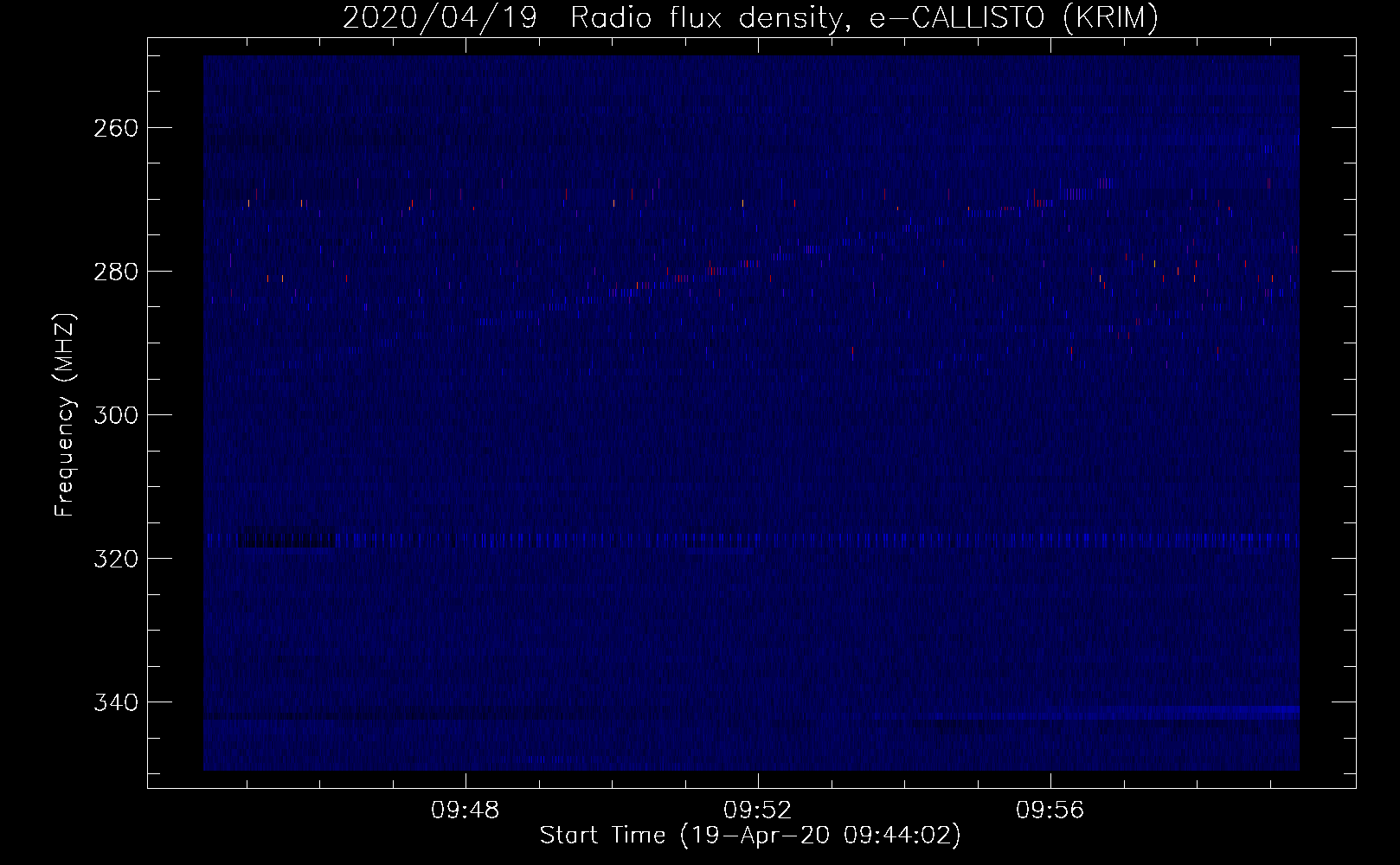The height and width of the screenshot is (865, 1400).
Task: Click the 09:52 time tick label
Action: point(758,811)
